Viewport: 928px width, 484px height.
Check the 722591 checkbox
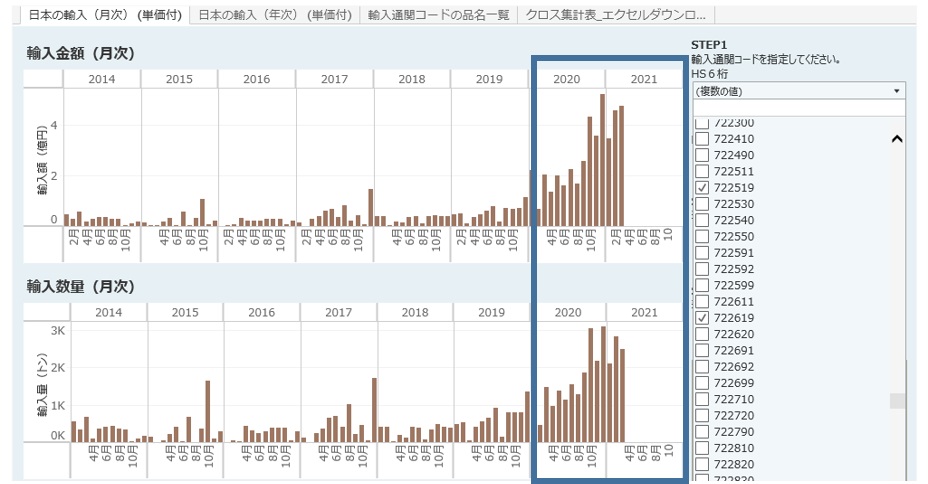point(702,253)
